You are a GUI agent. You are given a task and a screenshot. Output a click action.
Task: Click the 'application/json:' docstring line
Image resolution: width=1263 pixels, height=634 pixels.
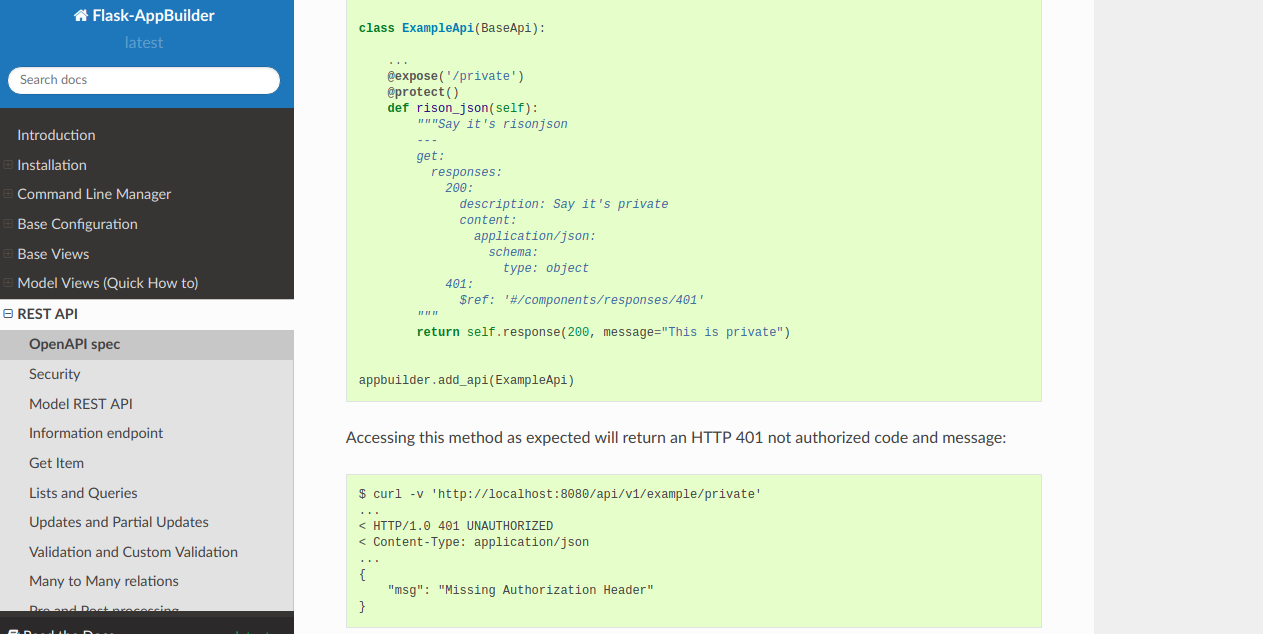[535, 236]
